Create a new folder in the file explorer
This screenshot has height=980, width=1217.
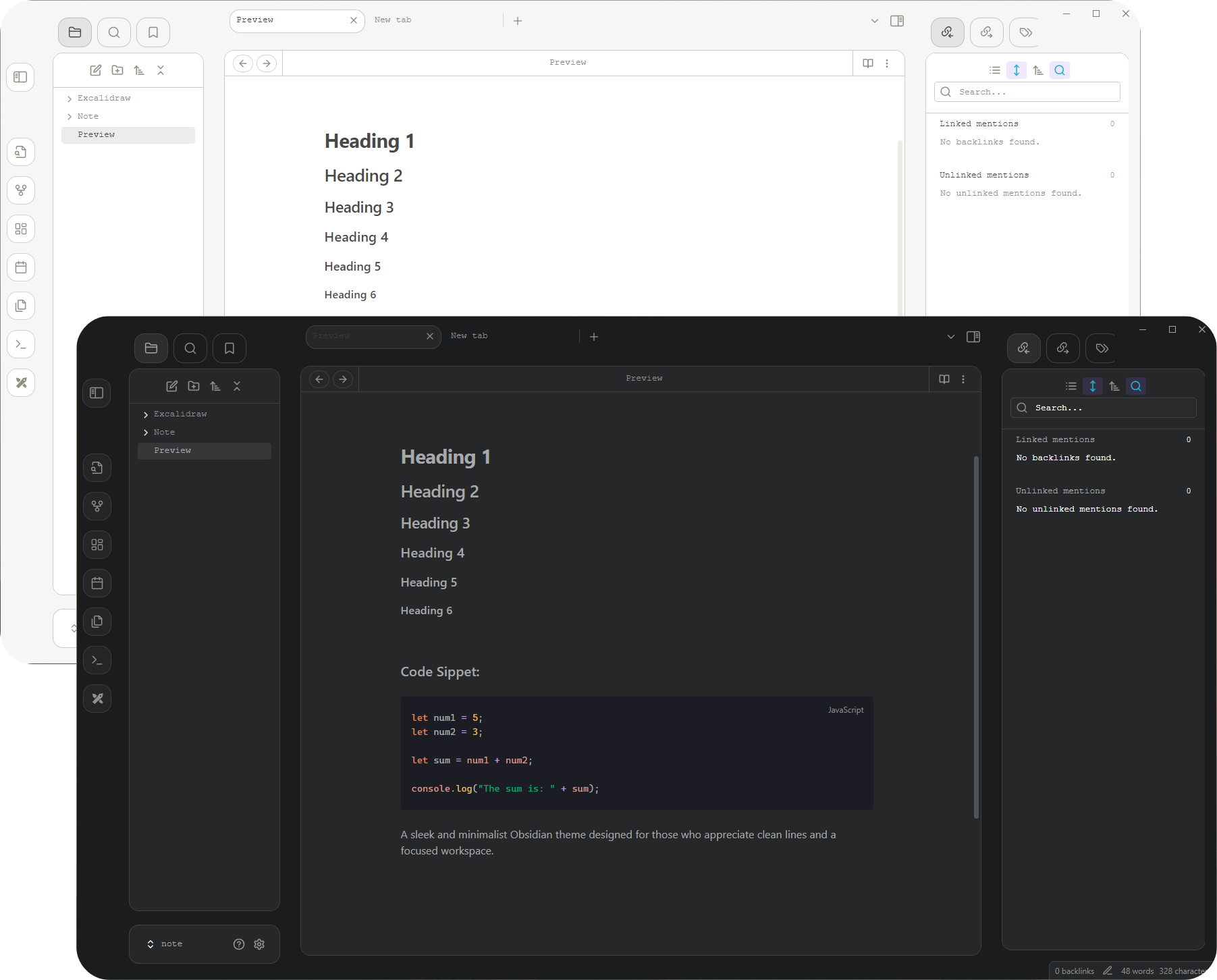(x=194, y=385)
